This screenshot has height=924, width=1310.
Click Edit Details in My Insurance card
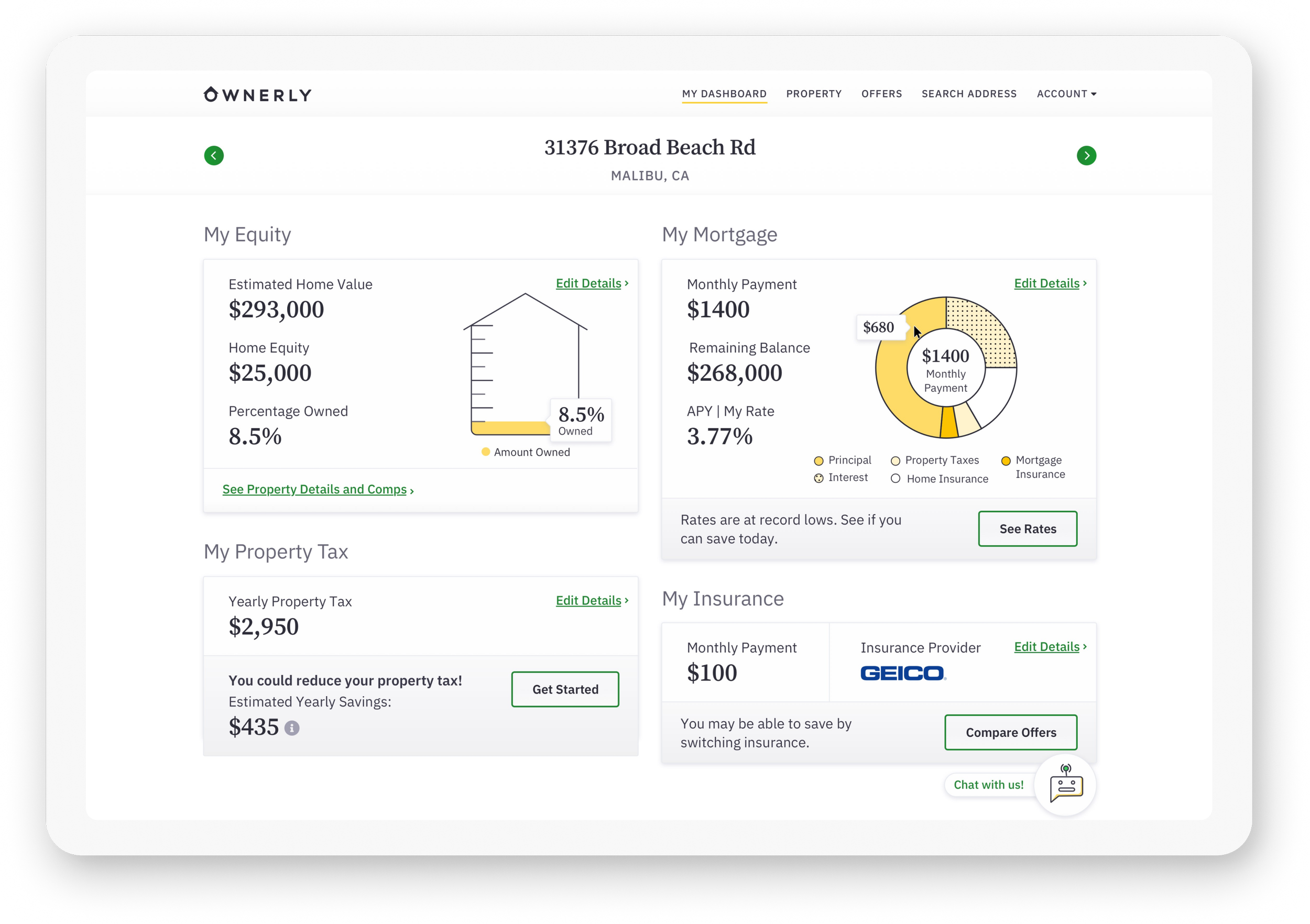tap(1050, 646)
